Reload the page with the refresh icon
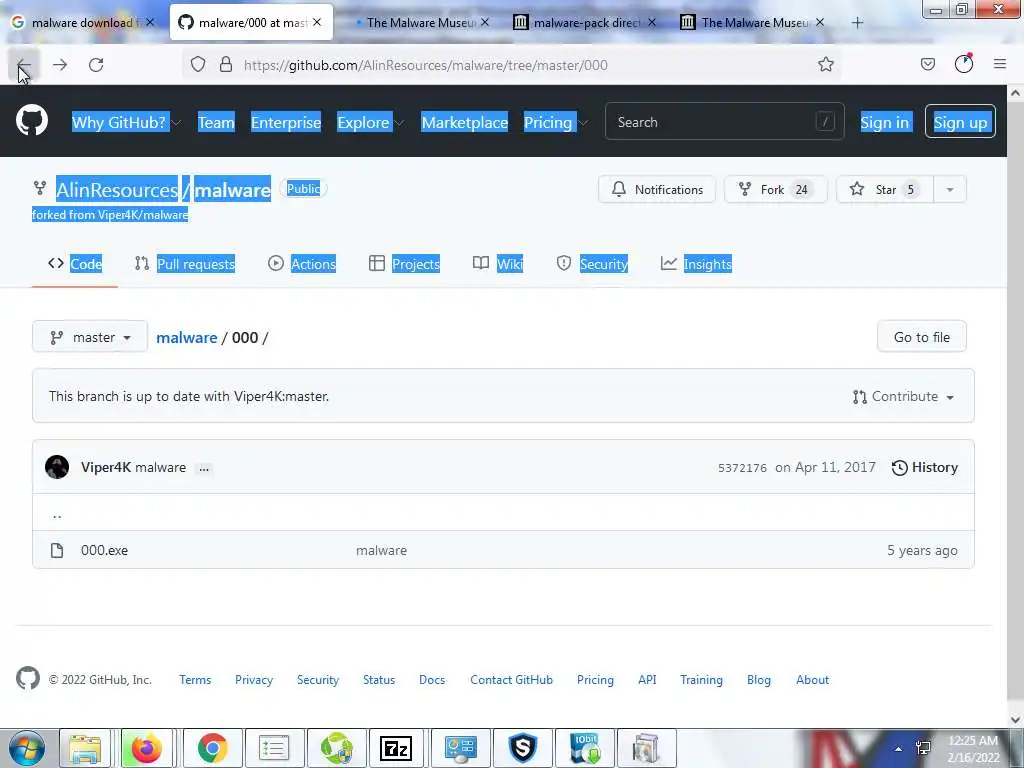The height and width of the screenshot is (768, 1024). pos(96,65)
